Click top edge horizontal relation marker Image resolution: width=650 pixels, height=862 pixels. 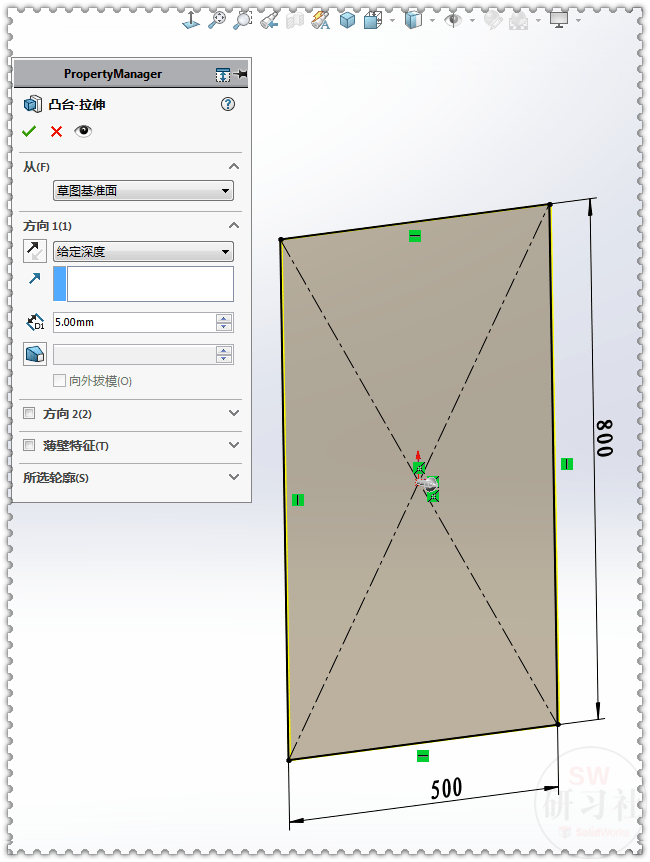(x=415, y=236)
